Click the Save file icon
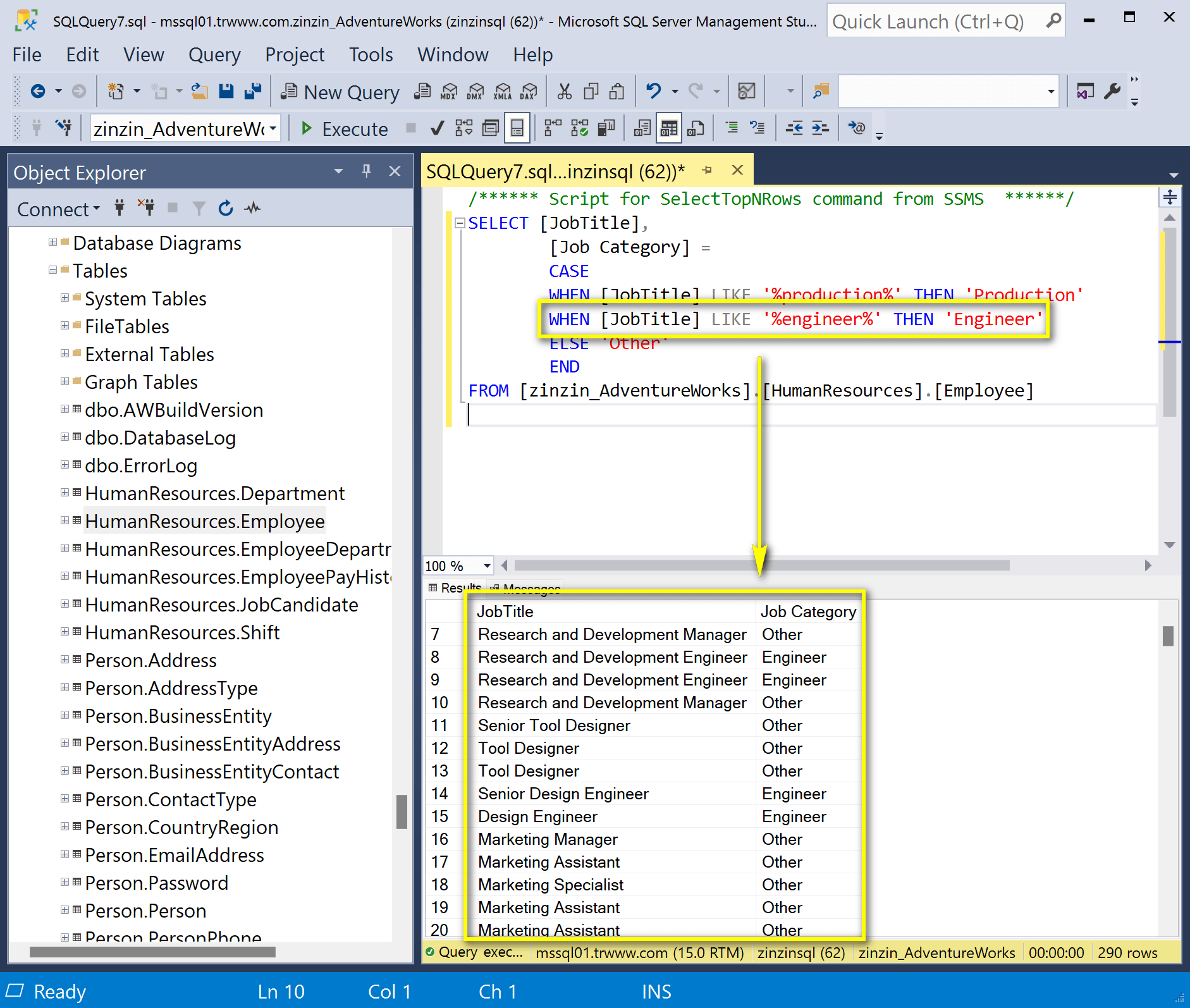The height and width of the screenshot is (1008, 1190). [x=226, y=92]
